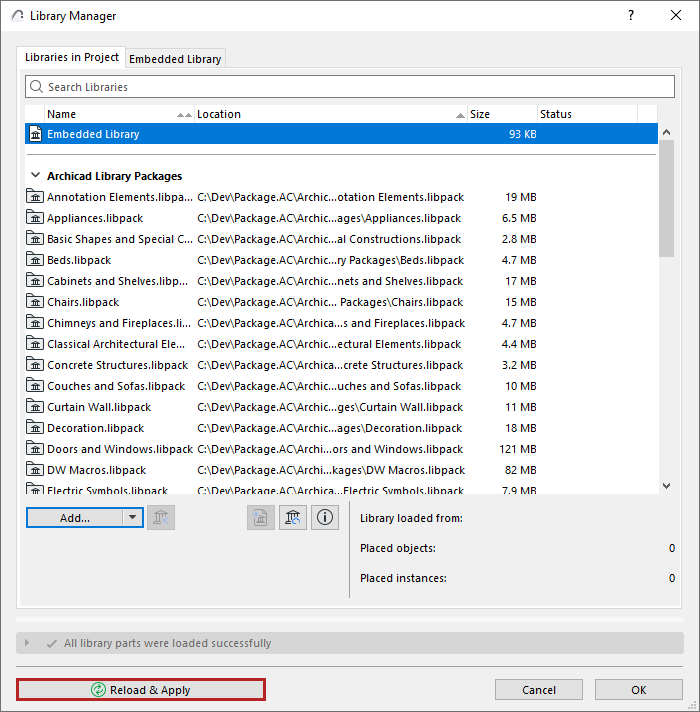The width and height of the screenshot is (700, 712).
Task: Select the Couches and Sofas.libpack row name
Action: pos(116,386)
